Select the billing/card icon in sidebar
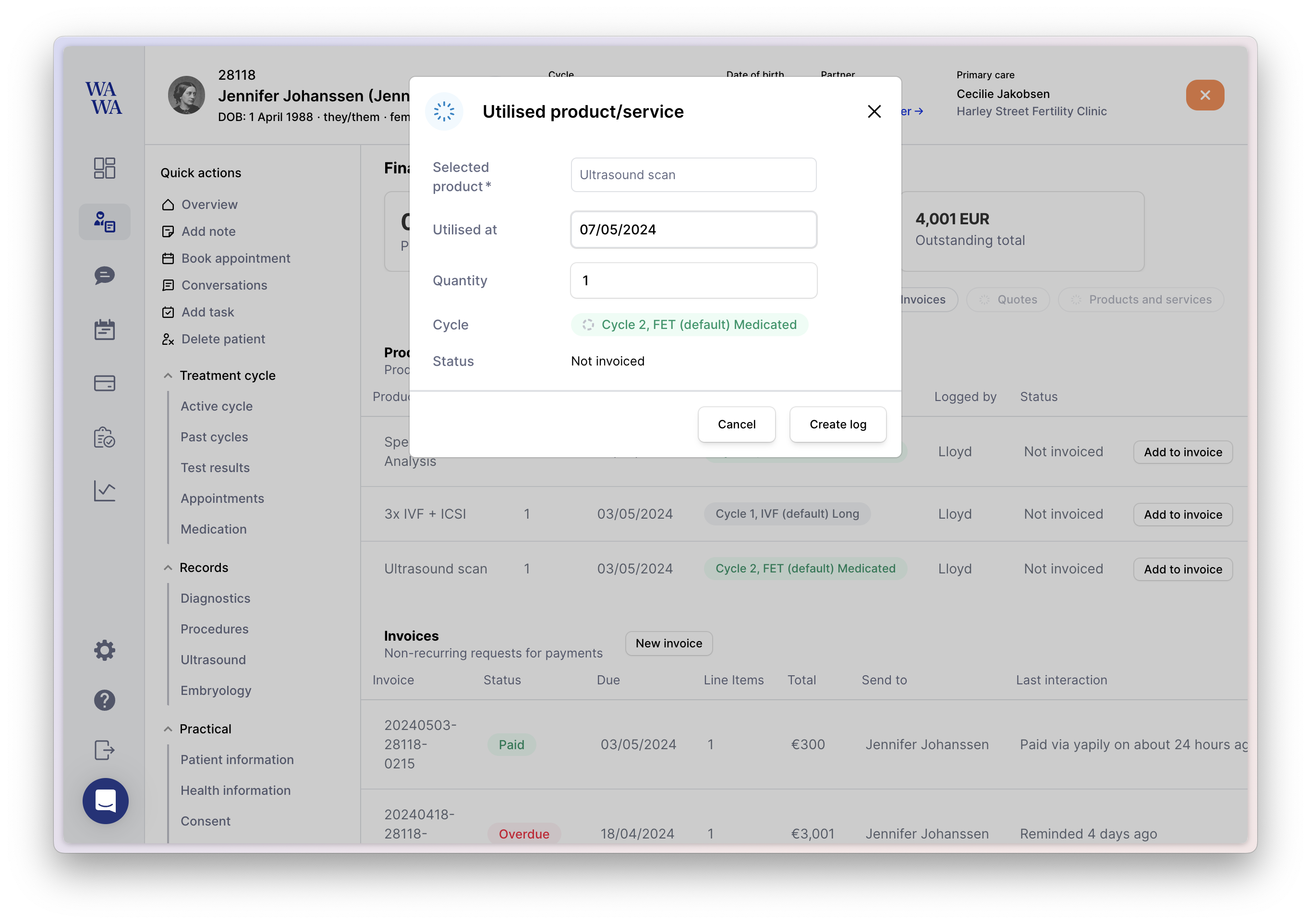This screenshot has width=1311, height=924. point(105,383)
